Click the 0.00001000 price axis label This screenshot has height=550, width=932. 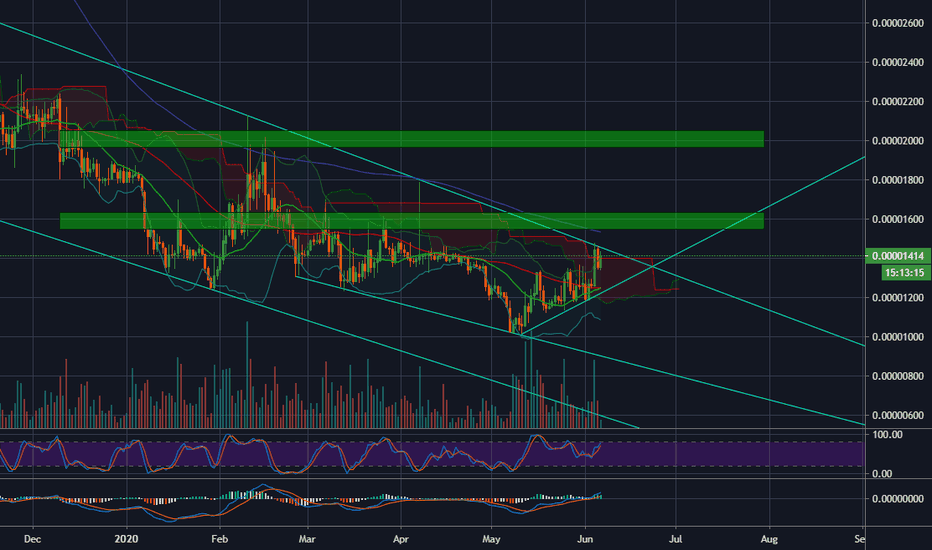click(x=898, y=337)
